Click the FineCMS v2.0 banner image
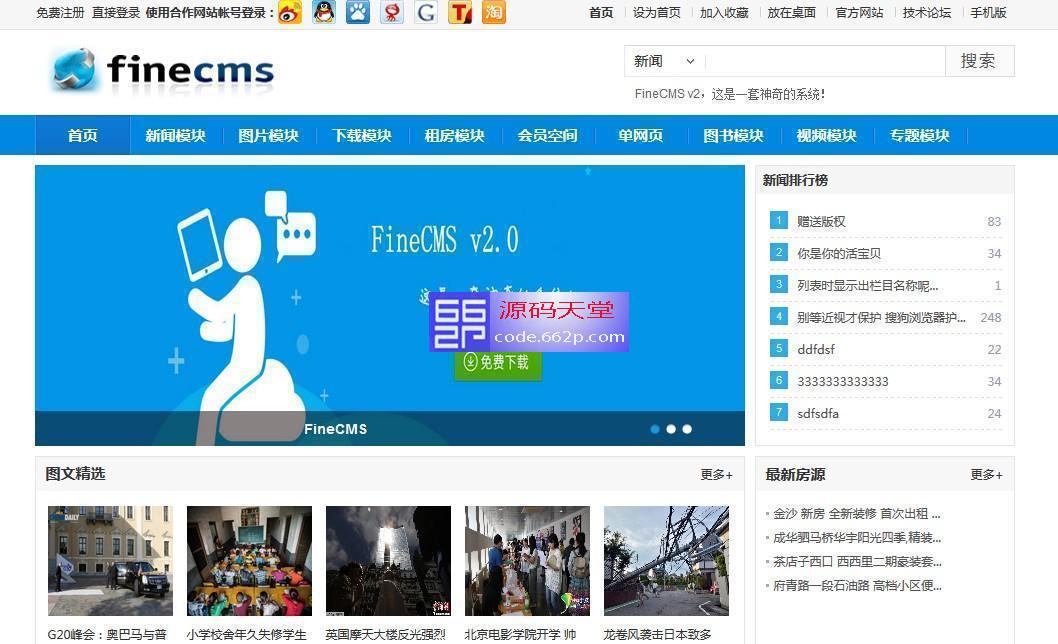The height and width of the screenshot is (644, 1058). tap(390, 305)
